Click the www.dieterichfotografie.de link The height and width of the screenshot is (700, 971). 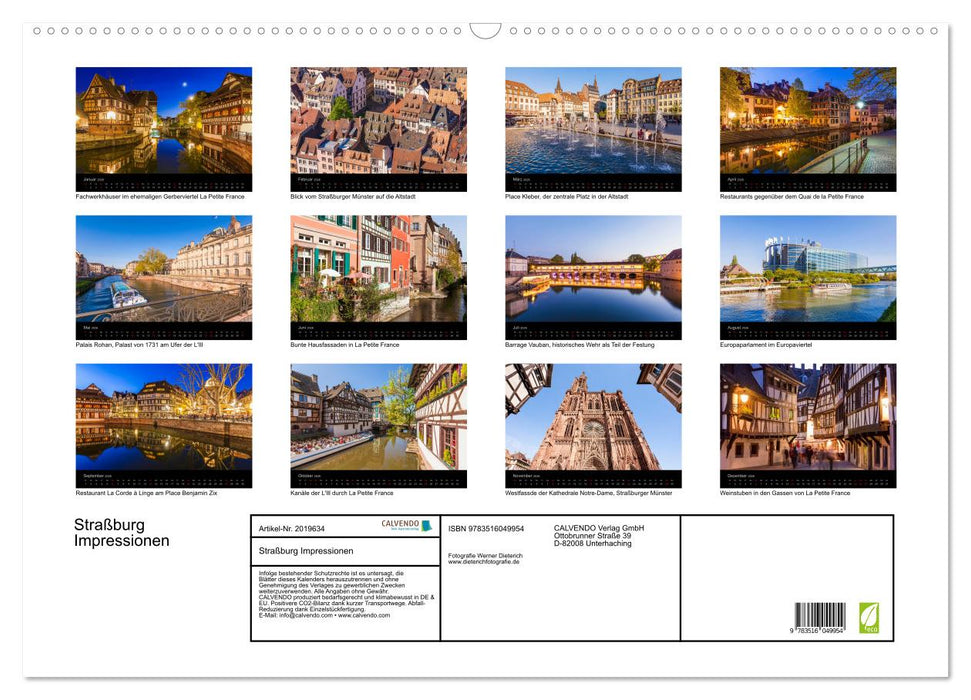(482, 561)
